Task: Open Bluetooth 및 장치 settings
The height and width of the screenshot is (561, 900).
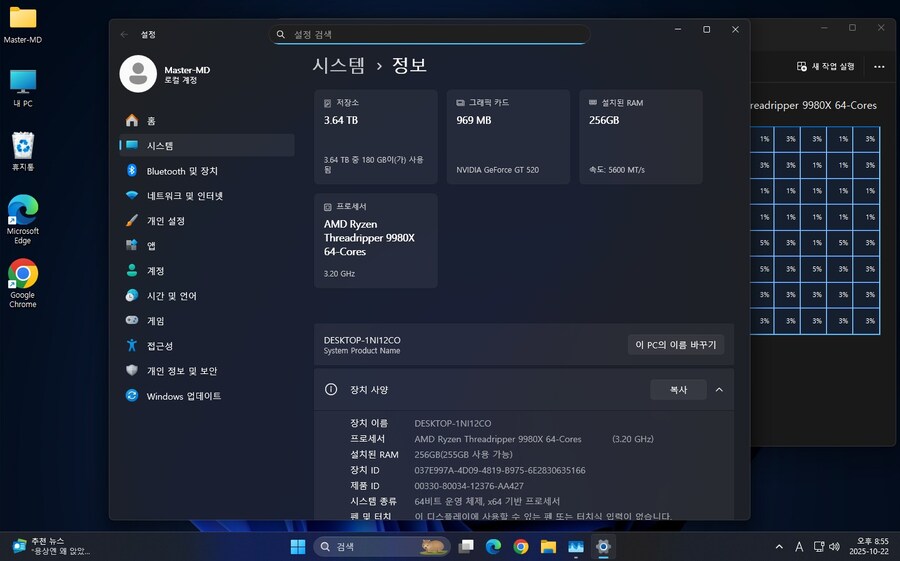Action: [207, 171]
